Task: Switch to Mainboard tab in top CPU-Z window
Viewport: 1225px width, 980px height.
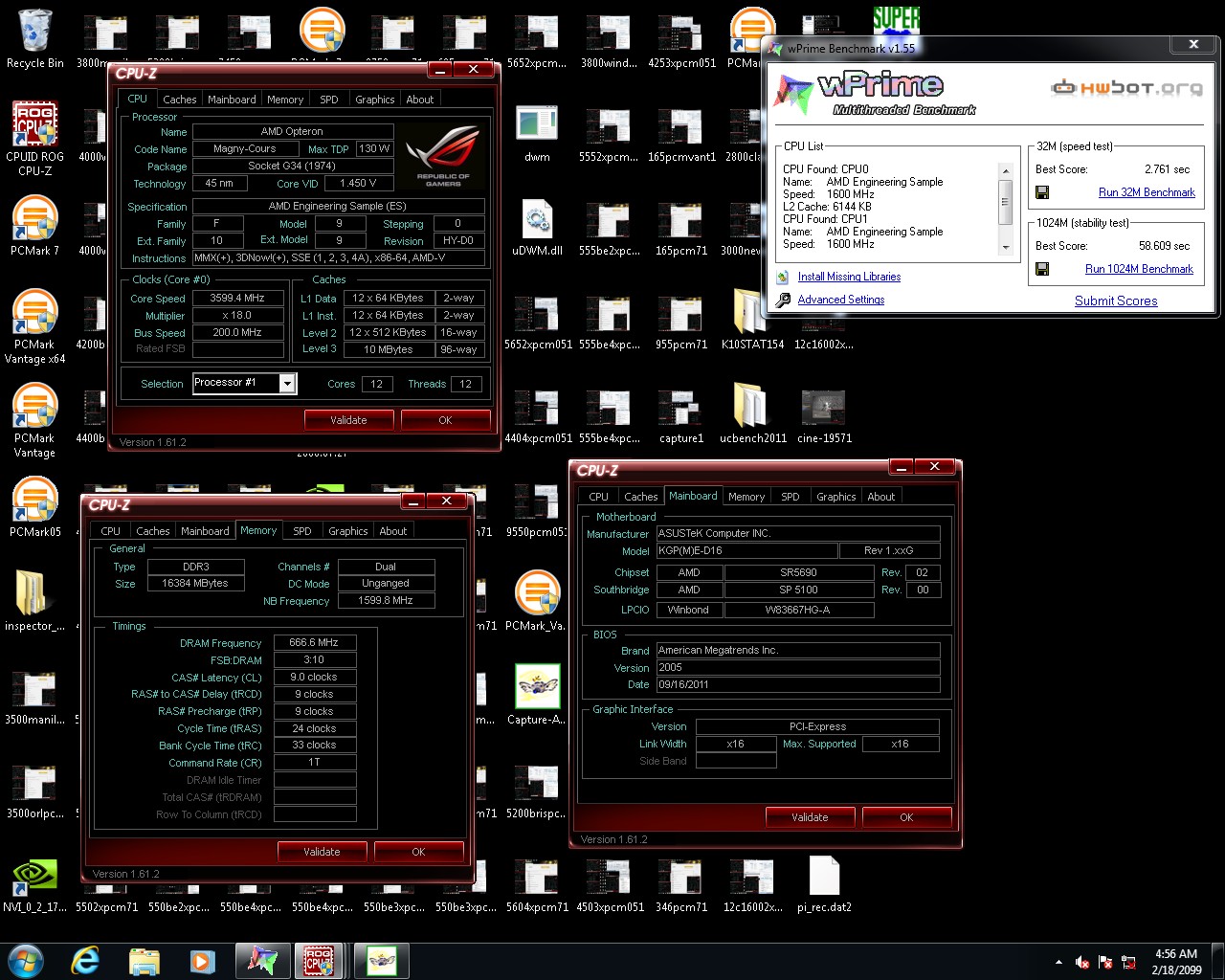Action: (232, 100)
